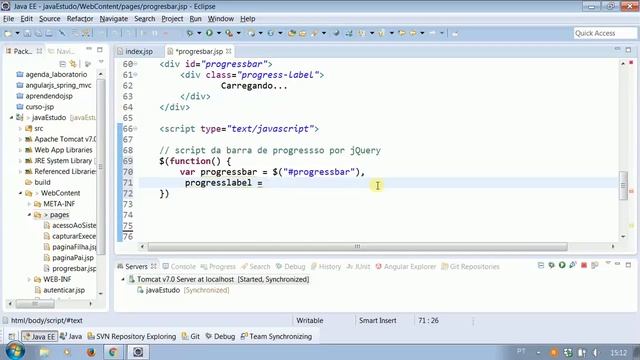Open the New file dropdown arrow
640x360 pixels.
tap(17, 33)
